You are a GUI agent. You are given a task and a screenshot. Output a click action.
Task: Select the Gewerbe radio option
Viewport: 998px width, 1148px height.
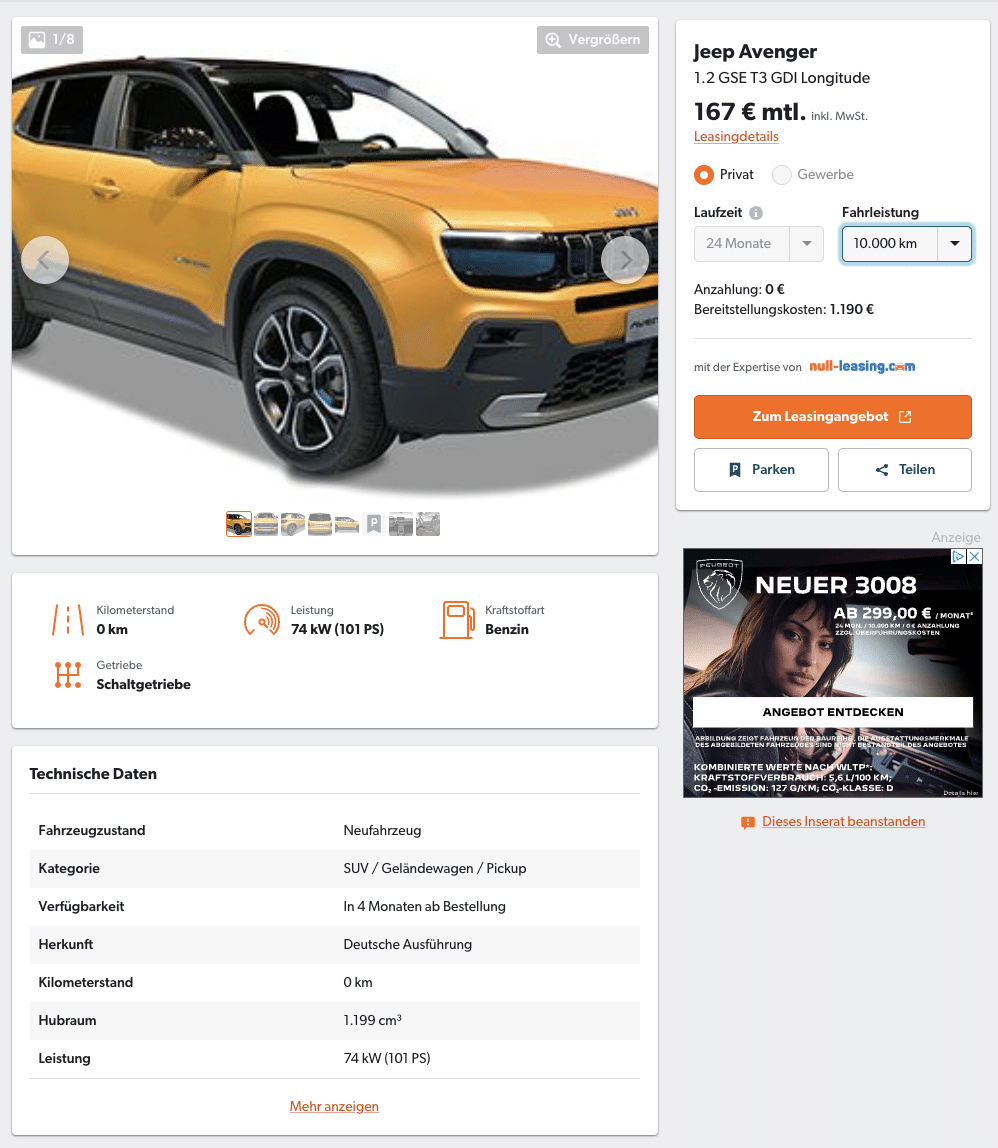pos(782,175)
